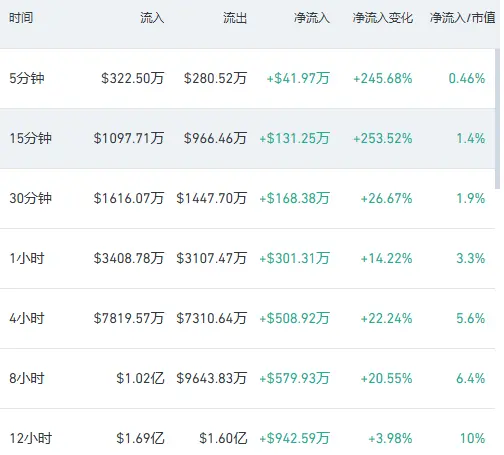This screenshot has height=455, width=504.
Task: Click ratio value 5.6%
Action: tap(471, 318)
